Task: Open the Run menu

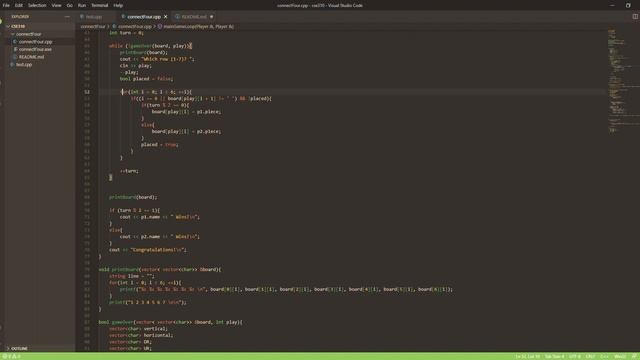Action: pos(82,5)
